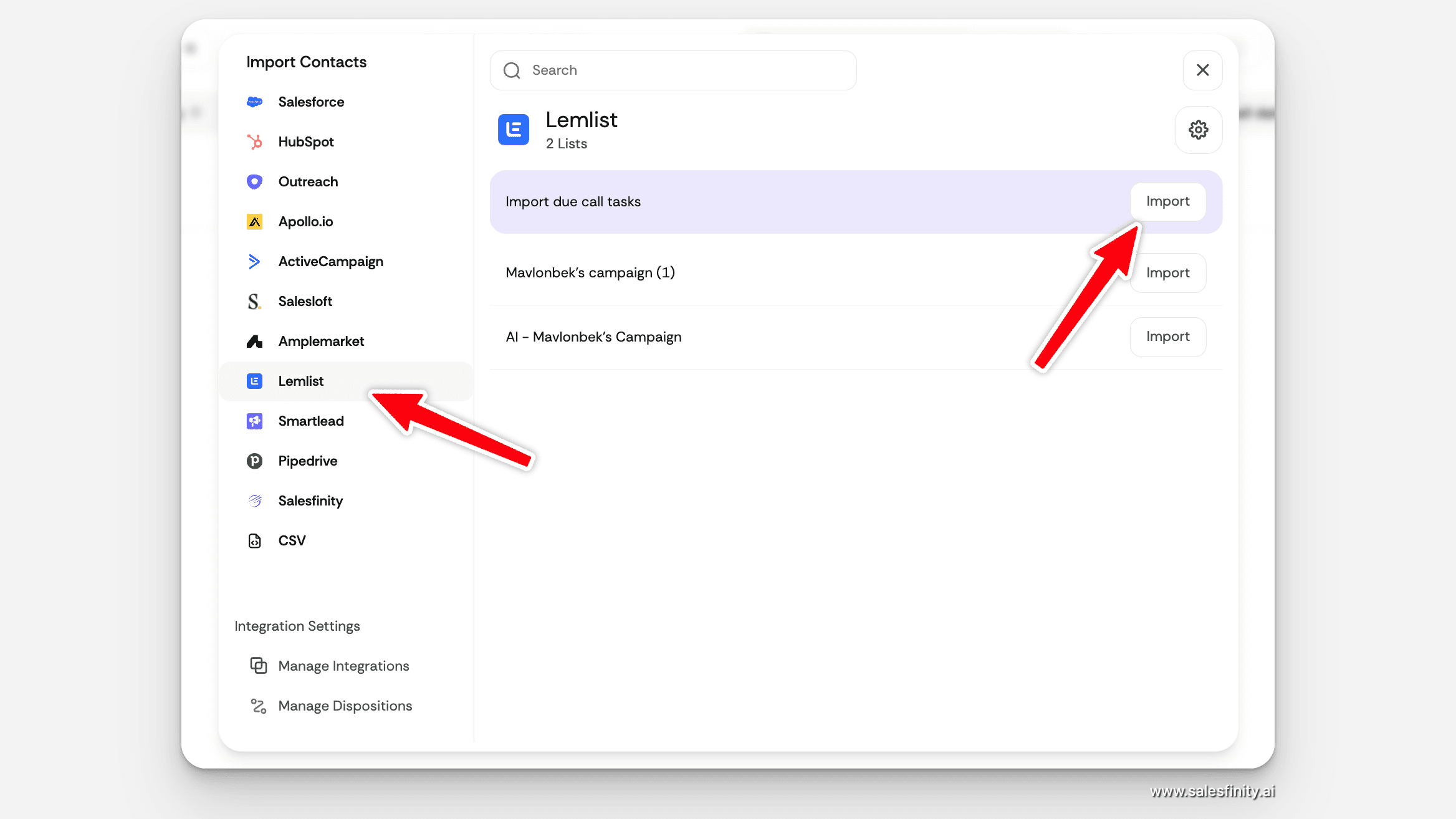Click the ActiveCampaign chevron icon
The width and height of the screenshot is (1456, 819).
254,261
